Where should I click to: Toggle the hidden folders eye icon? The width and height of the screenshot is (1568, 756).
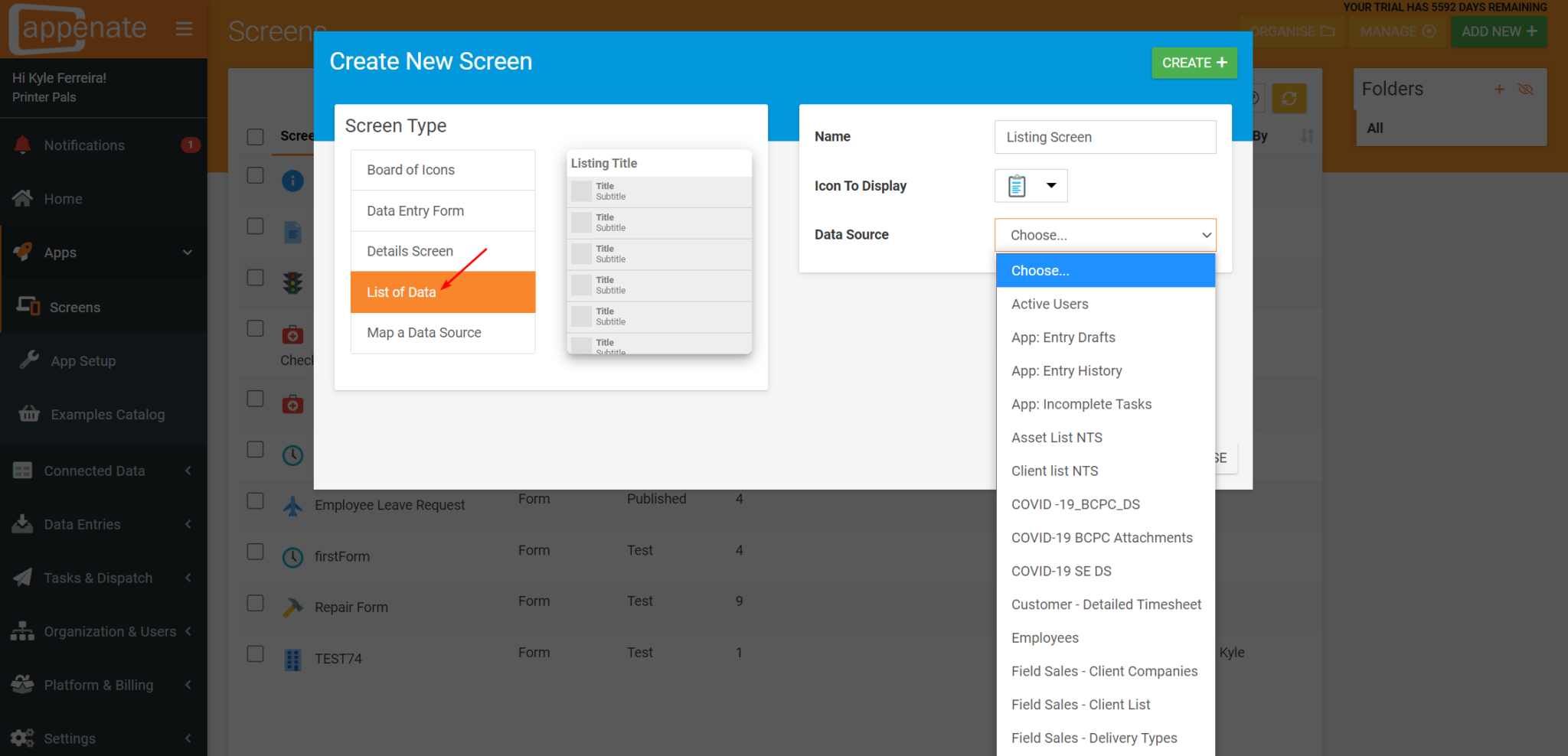coord(1526,89)
